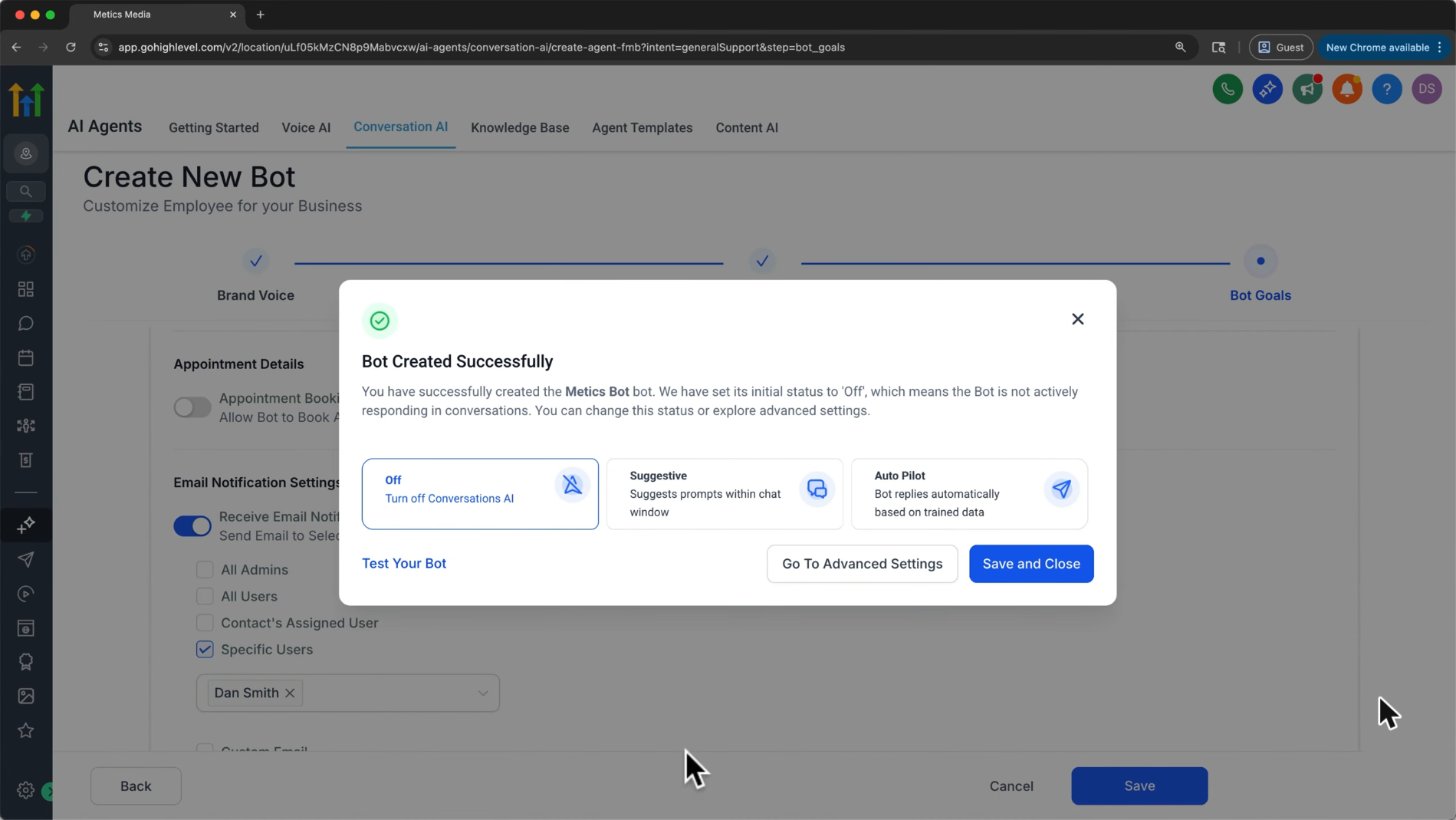The width and height of the screenshot is (1456, 820).
Task: Toggle Receive Email Notifications switch
Action: tap(192, 525)
